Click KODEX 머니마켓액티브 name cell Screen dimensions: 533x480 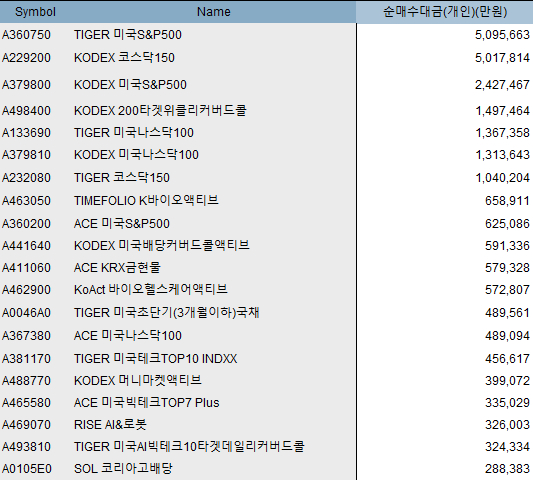pyautogui.click(x=138, y=380)
